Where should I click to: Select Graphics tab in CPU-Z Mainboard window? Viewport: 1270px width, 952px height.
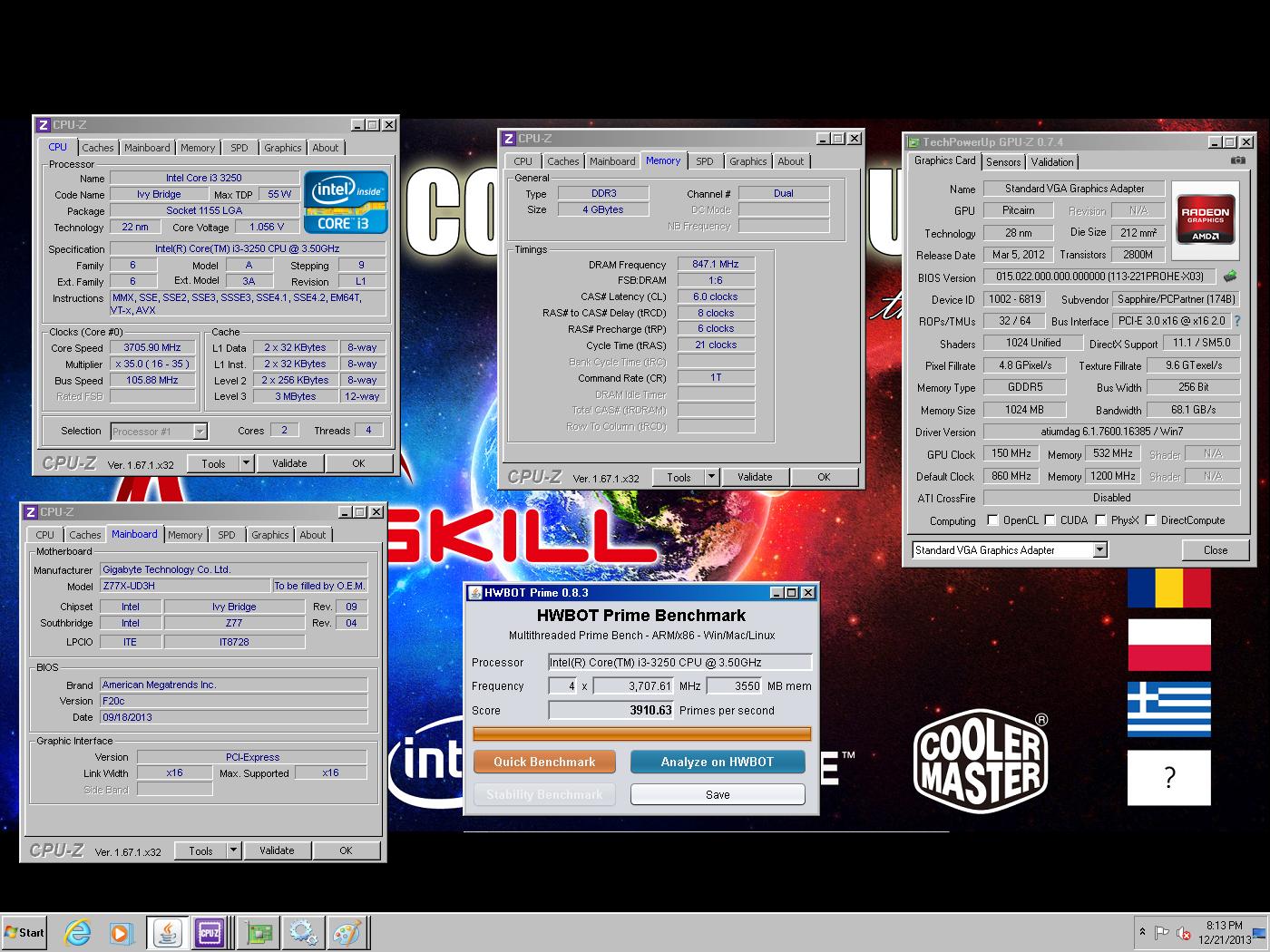point(270,535)
